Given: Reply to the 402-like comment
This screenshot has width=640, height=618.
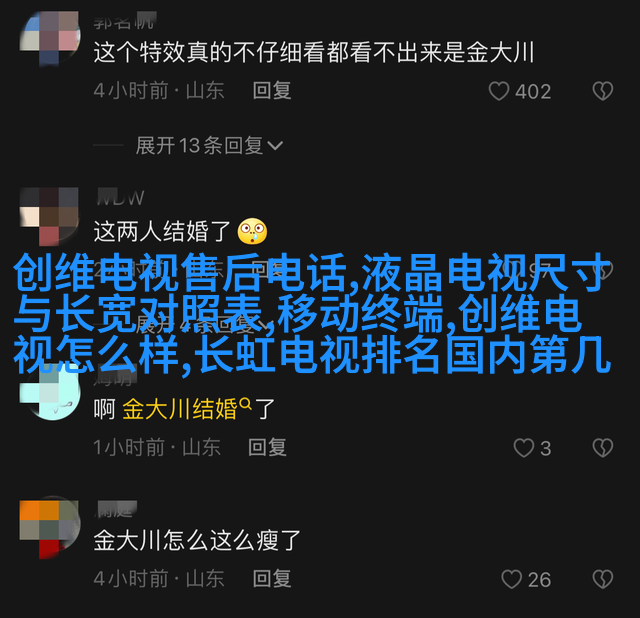Looking at the screenshot, I should pyautogui.click(x=272, y=90).
